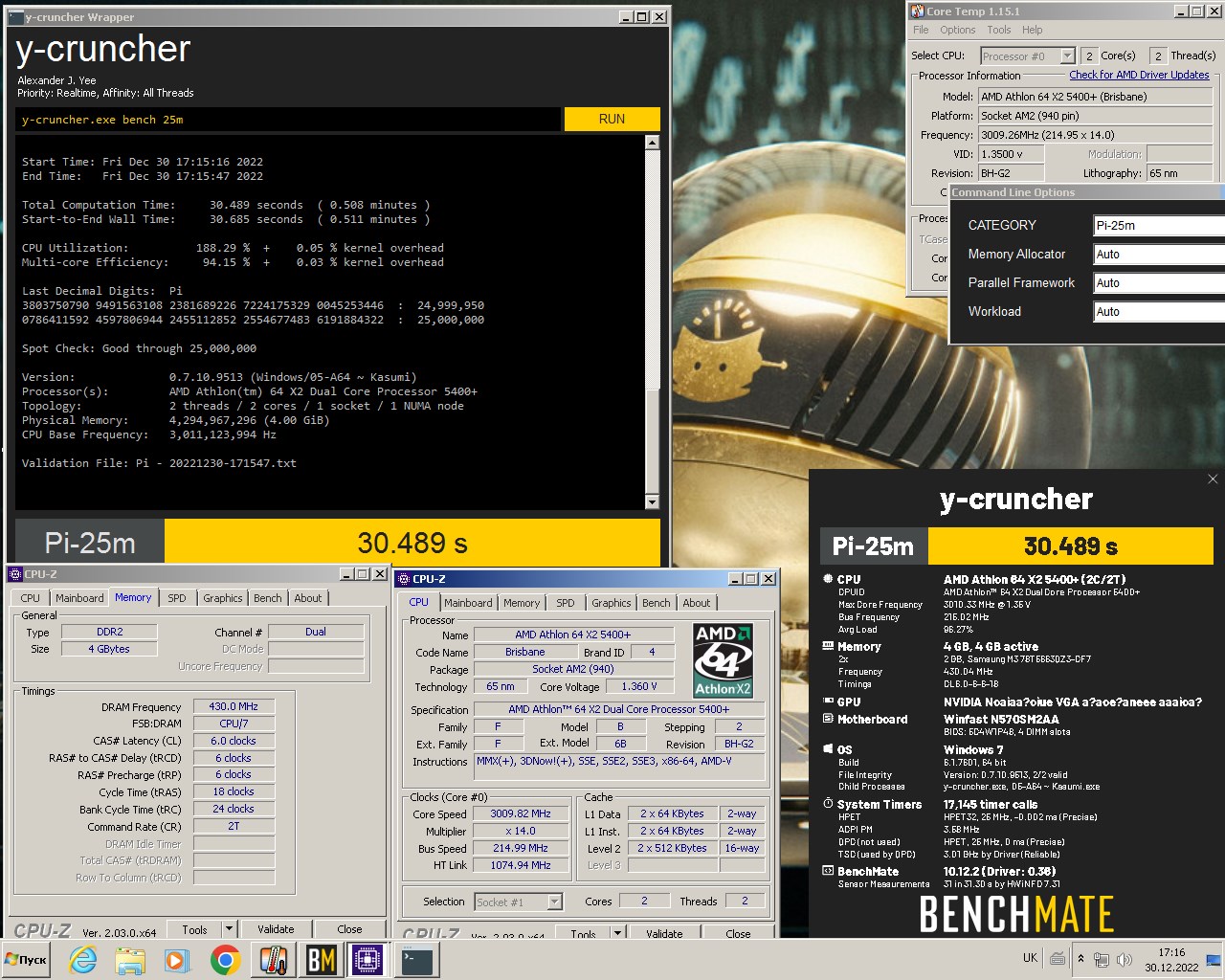Click 30.489 s result in y-cruncher Wrapper
The width and height of the screenshot is (1225, 980).
pyautogui.click(x=412, y=543)
